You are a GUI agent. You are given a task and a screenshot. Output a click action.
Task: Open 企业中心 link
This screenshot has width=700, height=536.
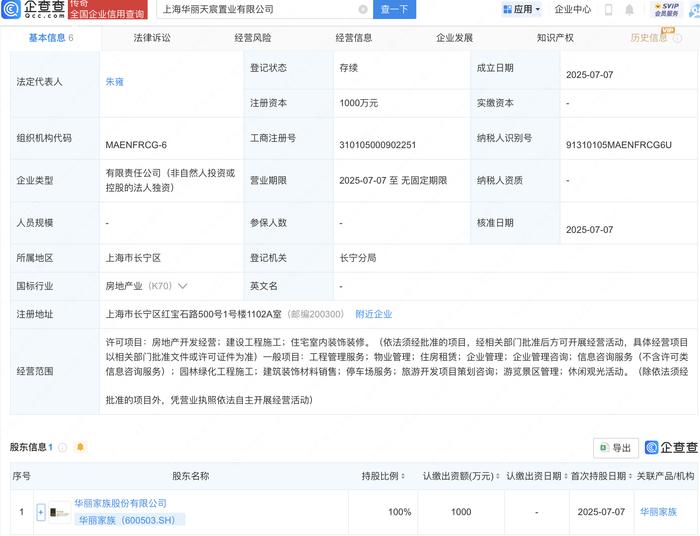pos(572,9)
